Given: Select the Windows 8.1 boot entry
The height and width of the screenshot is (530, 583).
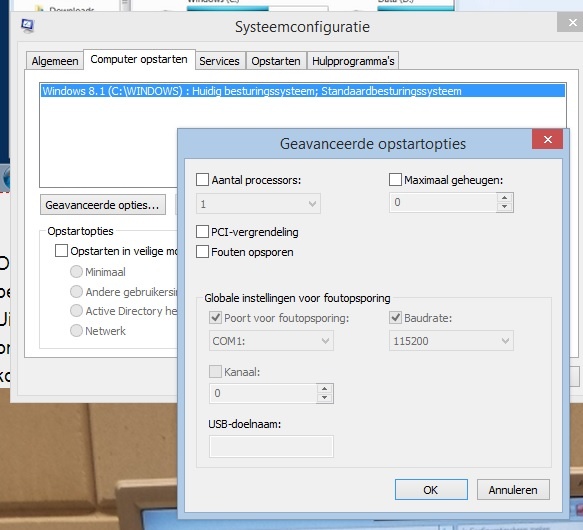Looking at the screenshot, I should 303,91.
